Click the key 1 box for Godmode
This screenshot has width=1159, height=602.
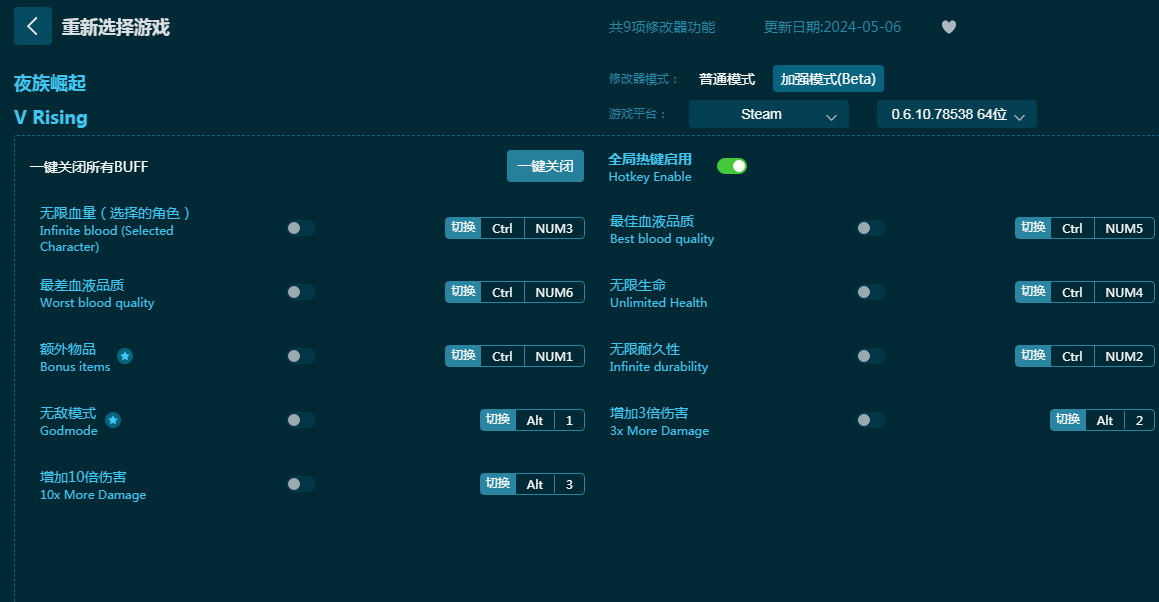coord(569,420)
